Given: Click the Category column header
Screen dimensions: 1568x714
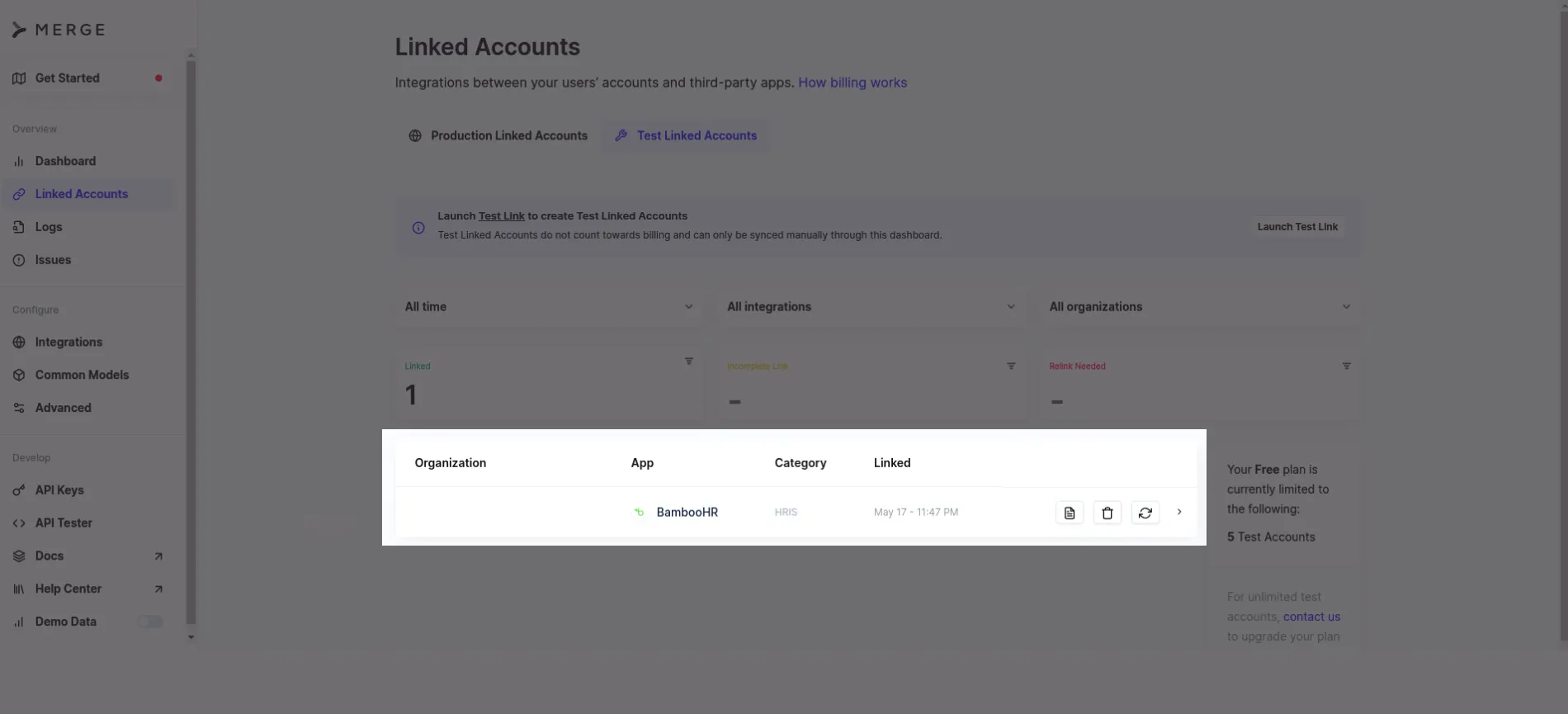Looking at the screenshot, I should coord(801,463).
